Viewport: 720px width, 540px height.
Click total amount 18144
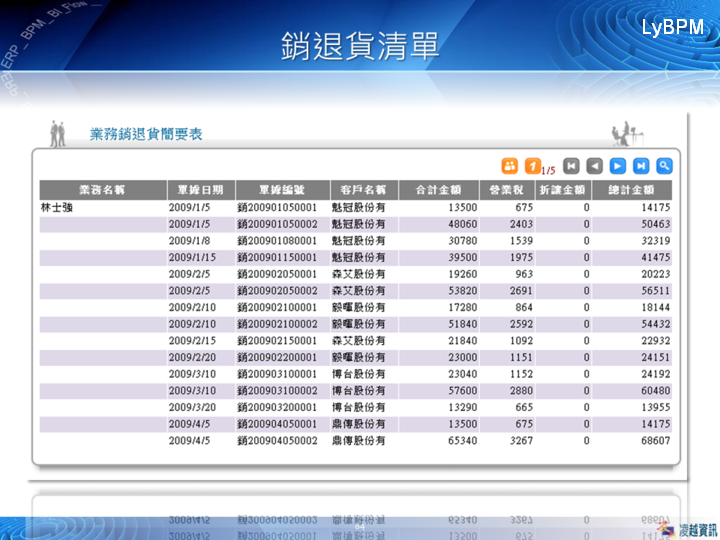pyautogui.click(x=656, y=307)
